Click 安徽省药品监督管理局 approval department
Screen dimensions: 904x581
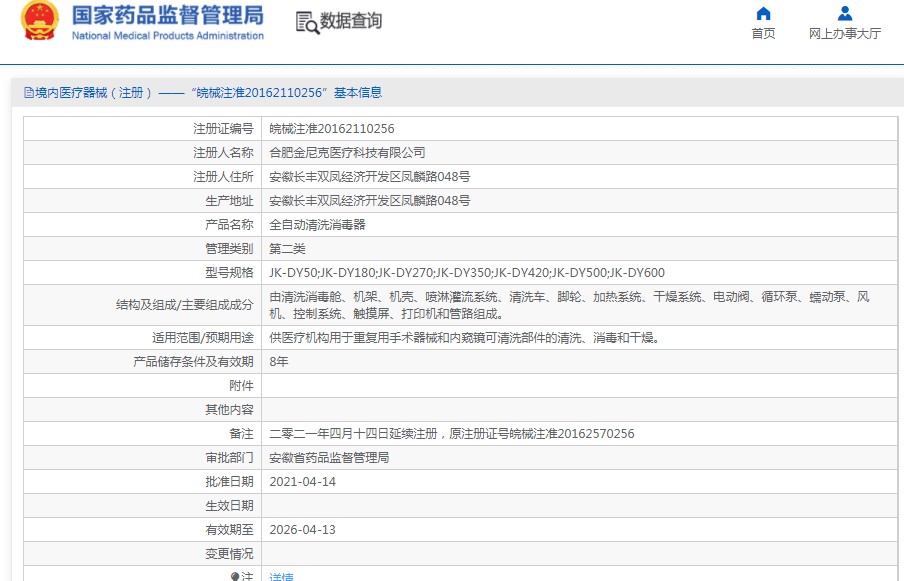(x=329, y=458)
